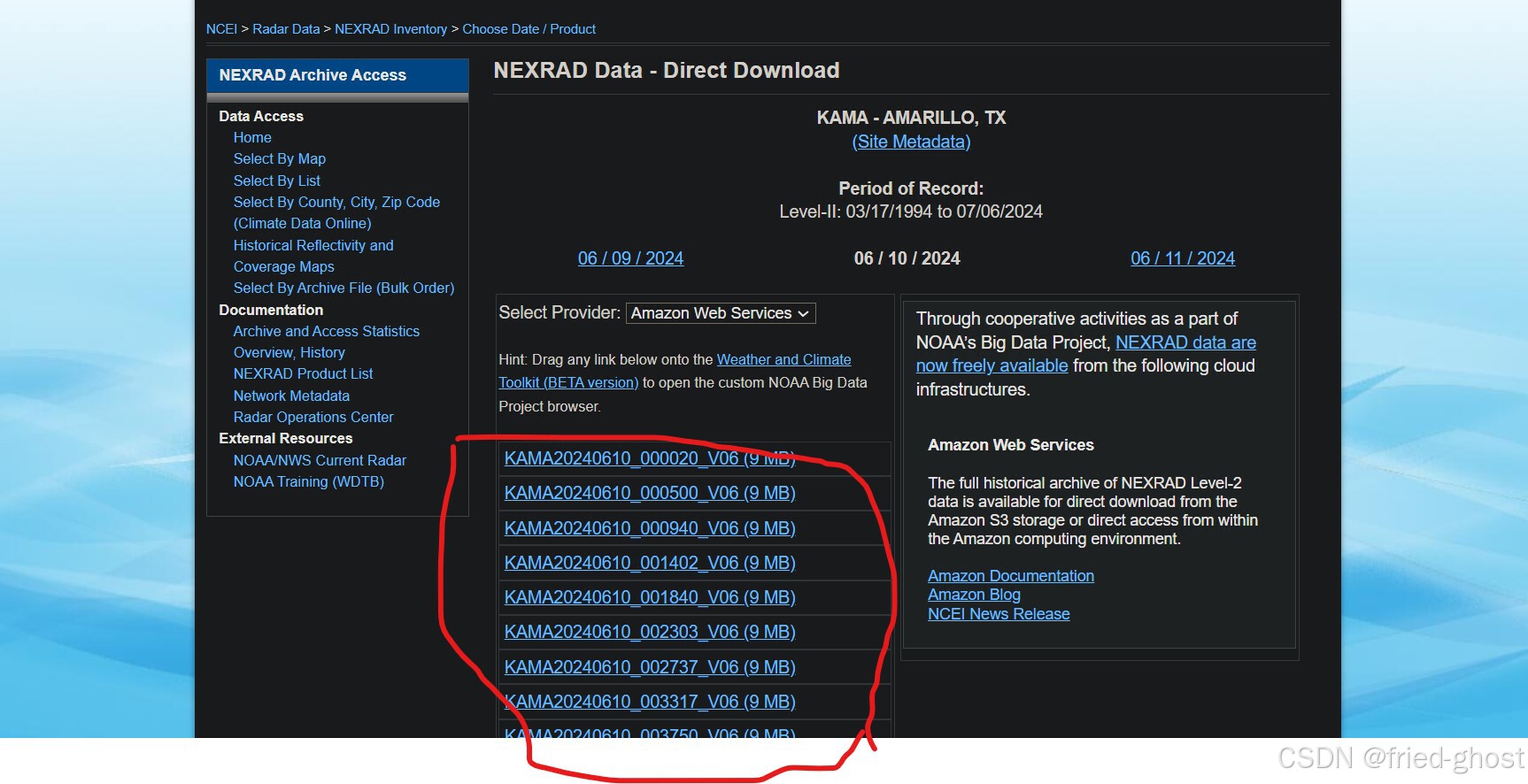Viewport: 1528px width, 784px height.
Task: Download KAMA20240610_001402_V06 file
Action: point(650,563)
